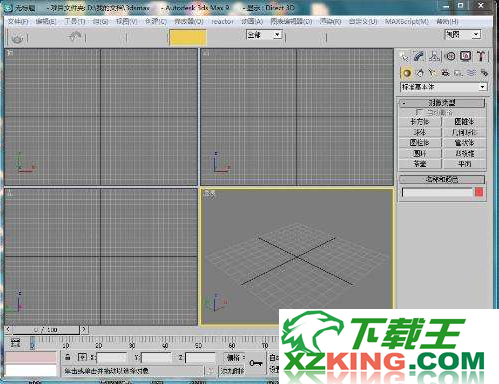Screen dimensions: 499x384
Task: Click the object name input field
Action: pyautogui.click(x=437, y=192)
